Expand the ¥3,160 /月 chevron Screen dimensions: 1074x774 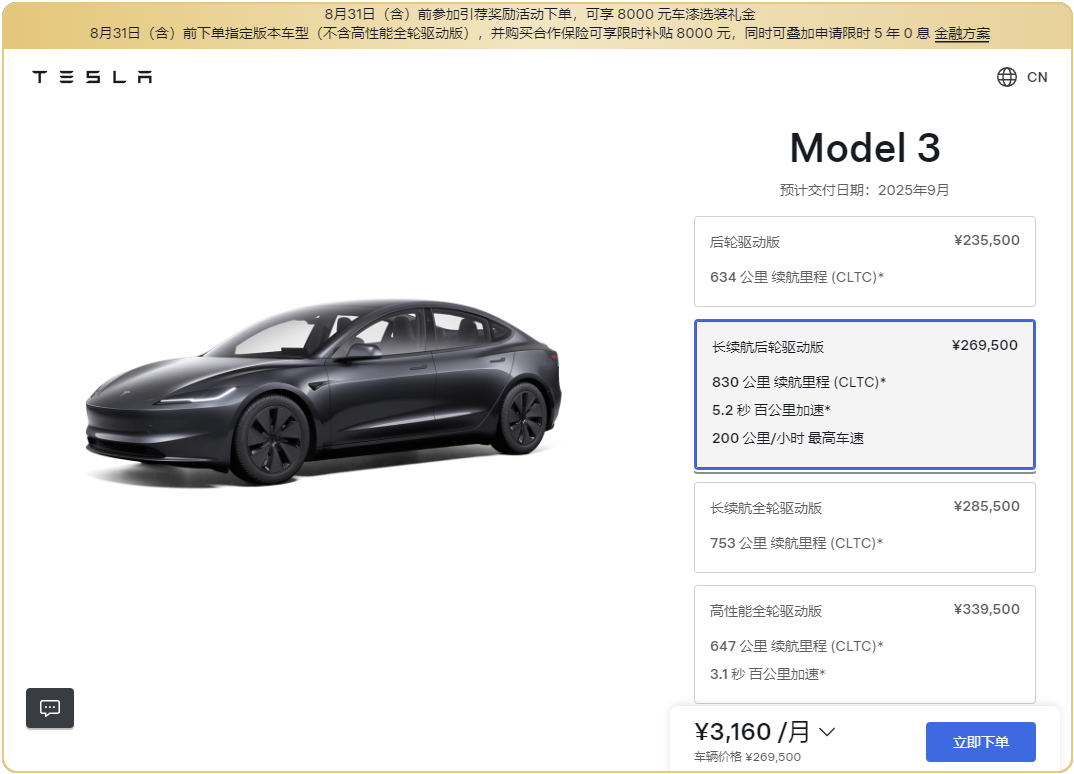pos(827,732)
